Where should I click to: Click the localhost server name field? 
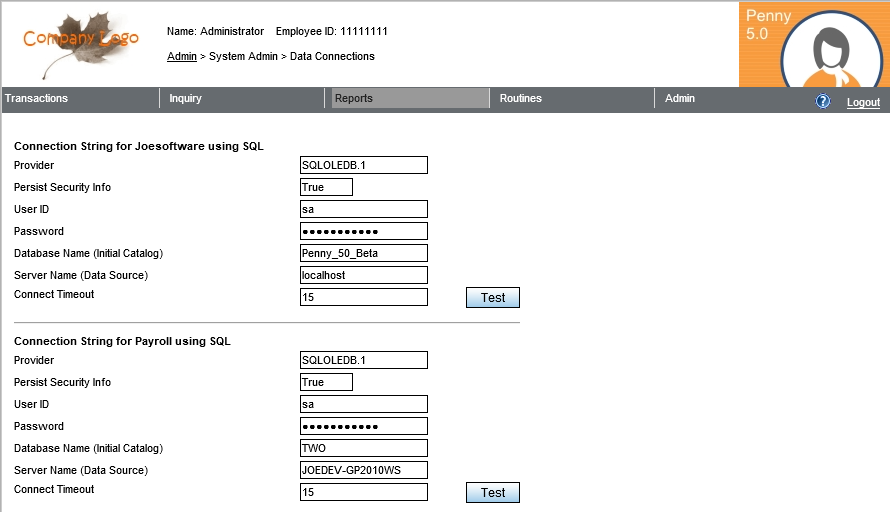click(x=364, y=275)
